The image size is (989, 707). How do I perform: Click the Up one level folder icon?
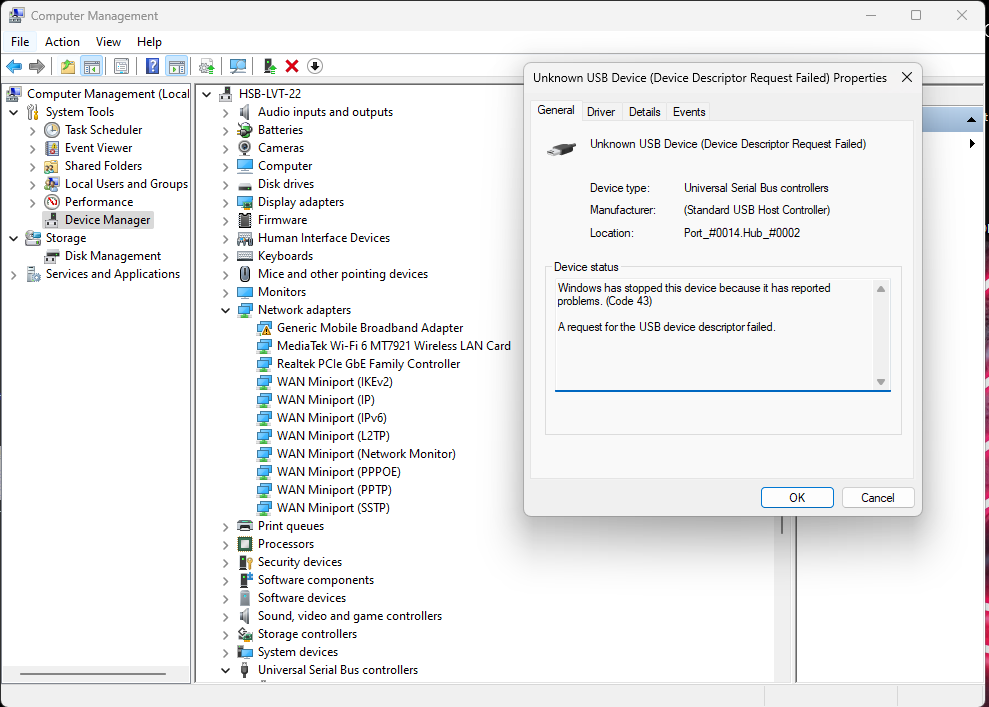(67, 66)
